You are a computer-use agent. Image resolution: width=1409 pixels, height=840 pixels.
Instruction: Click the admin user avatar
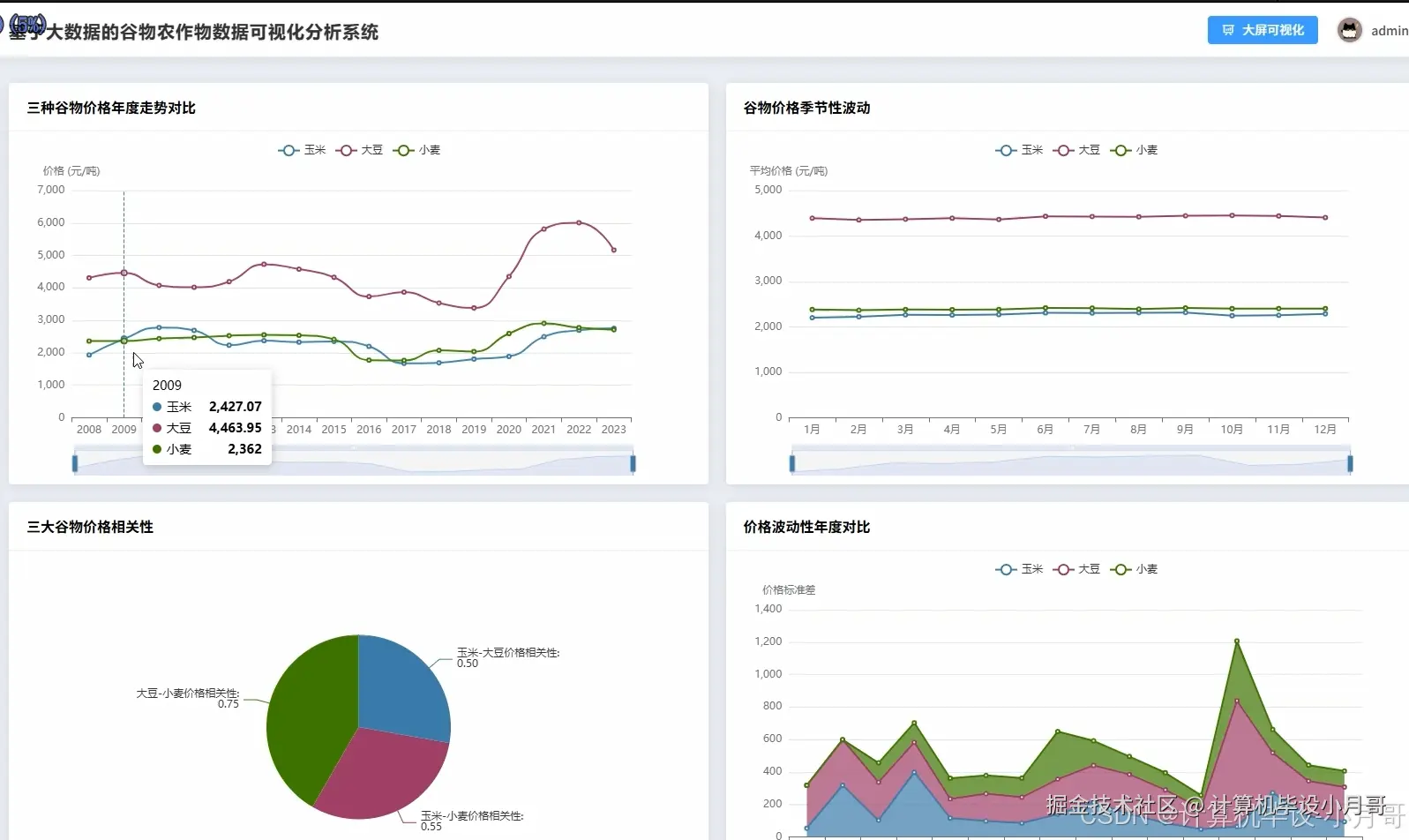[x=1350, y=30]
